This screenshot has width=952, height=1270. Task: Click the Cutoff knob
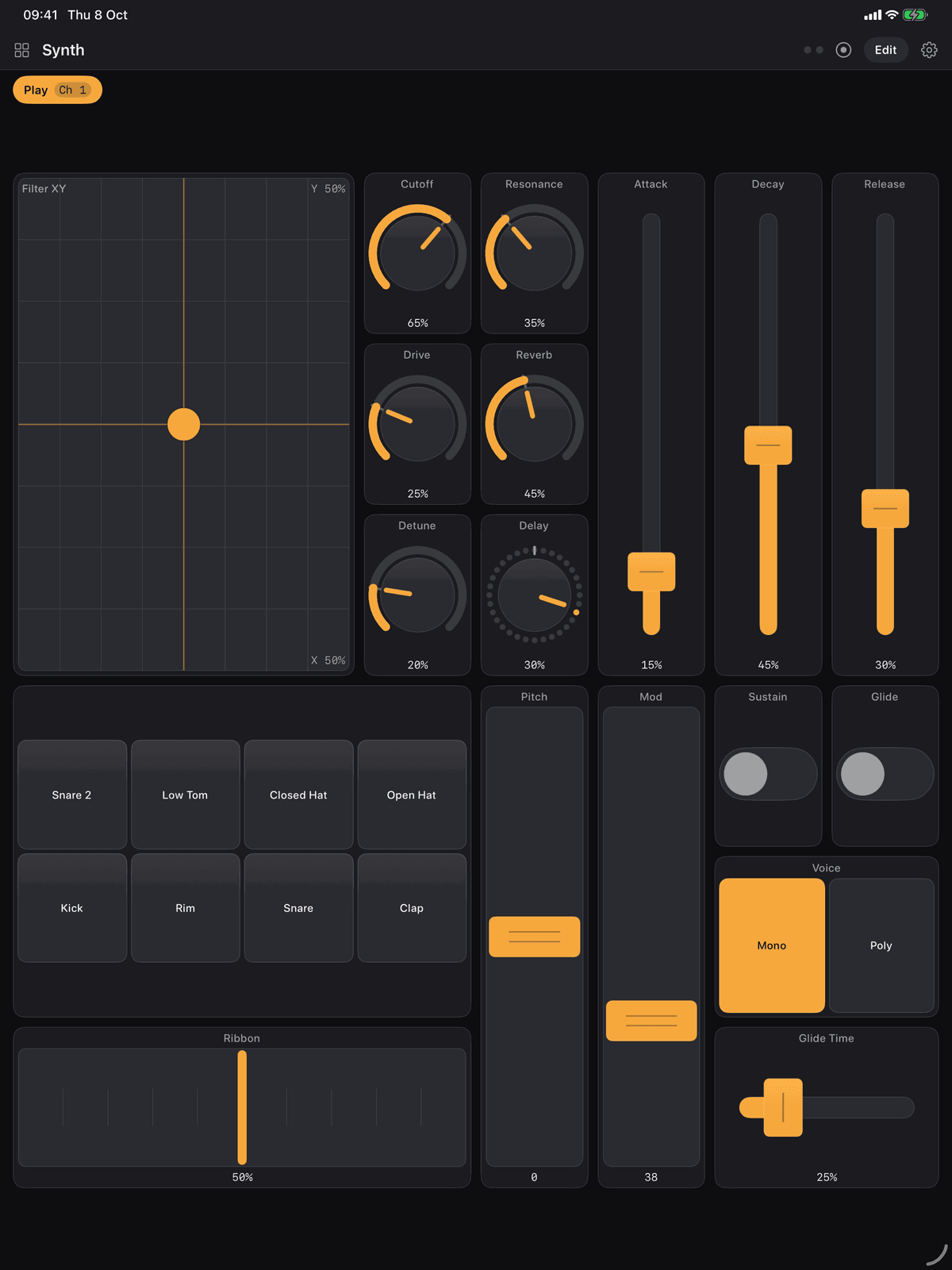click(417, 253)
